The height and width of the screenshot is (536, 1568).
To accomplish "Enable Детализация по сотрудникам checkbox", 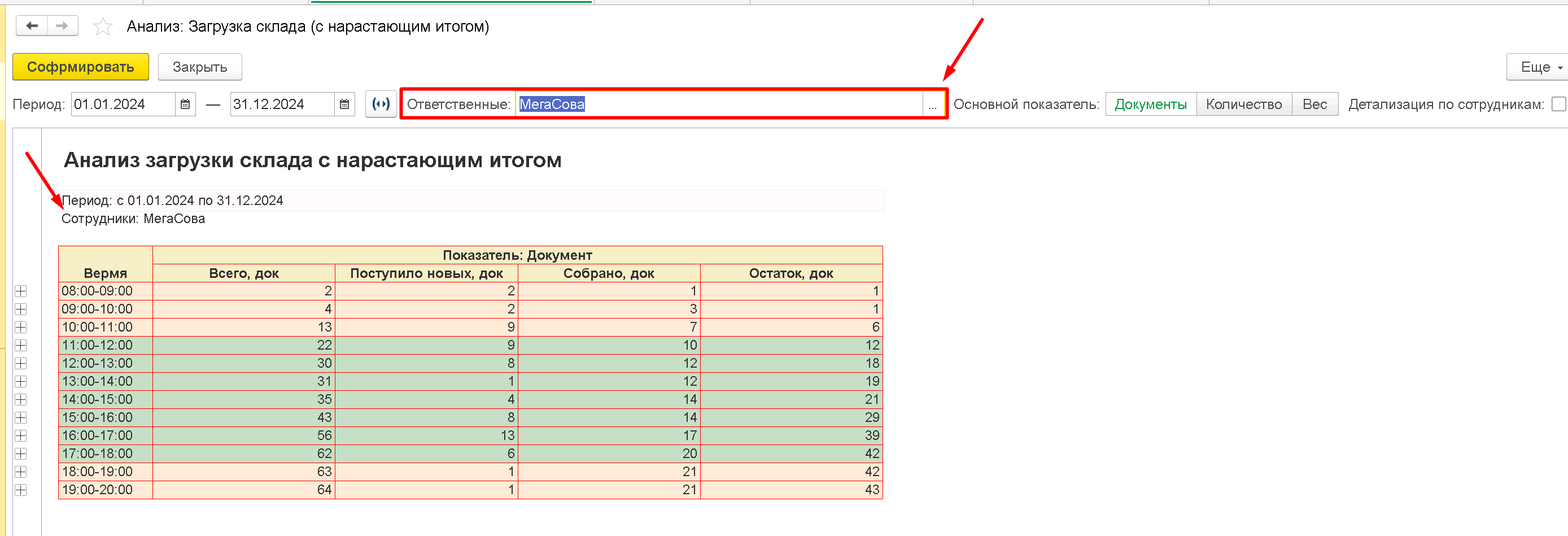I will [1559, 104].
